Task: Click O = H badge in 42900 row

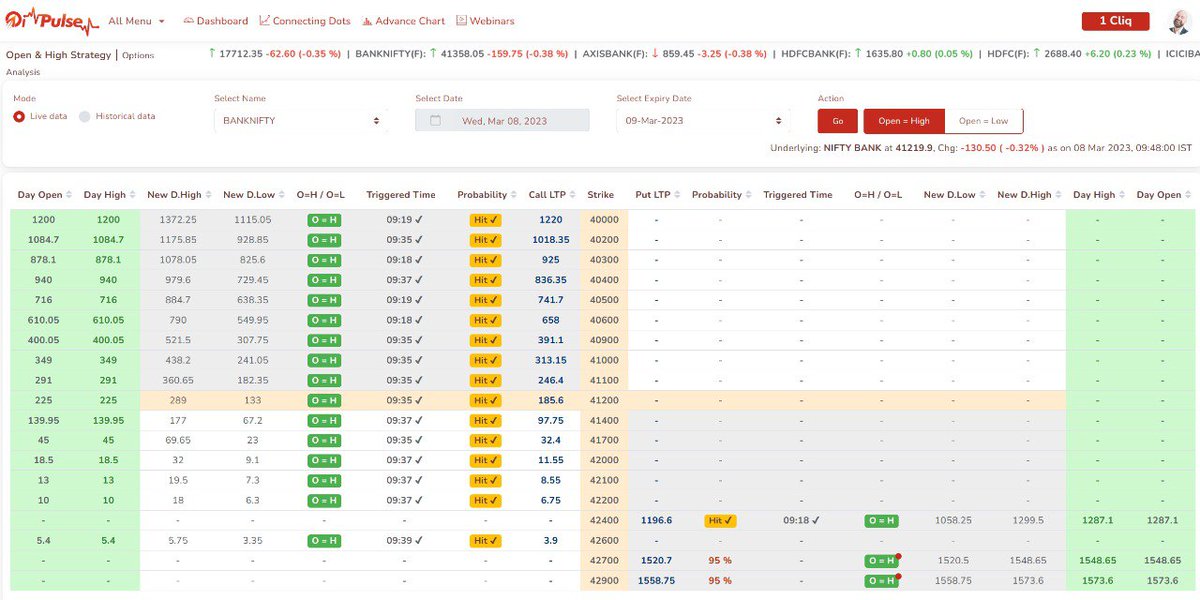Action: 882,580
